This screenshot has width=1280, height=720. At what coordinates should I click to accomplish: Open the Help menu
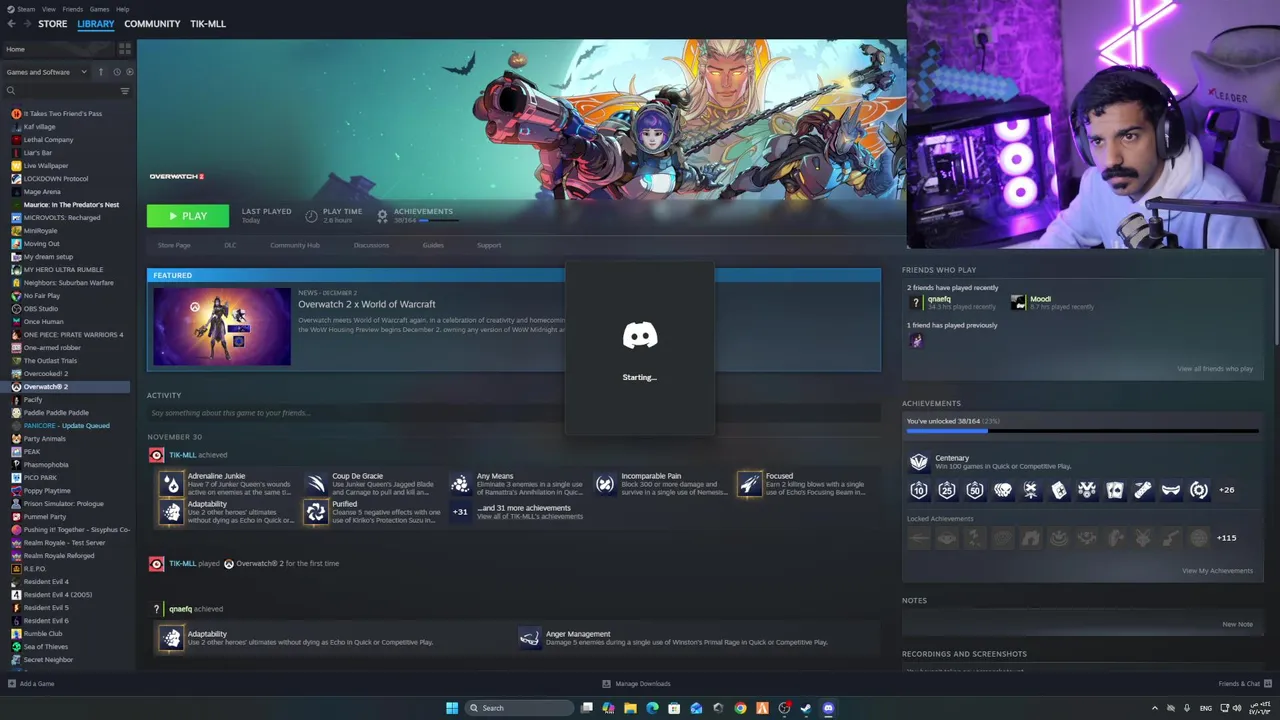[122, 9]
